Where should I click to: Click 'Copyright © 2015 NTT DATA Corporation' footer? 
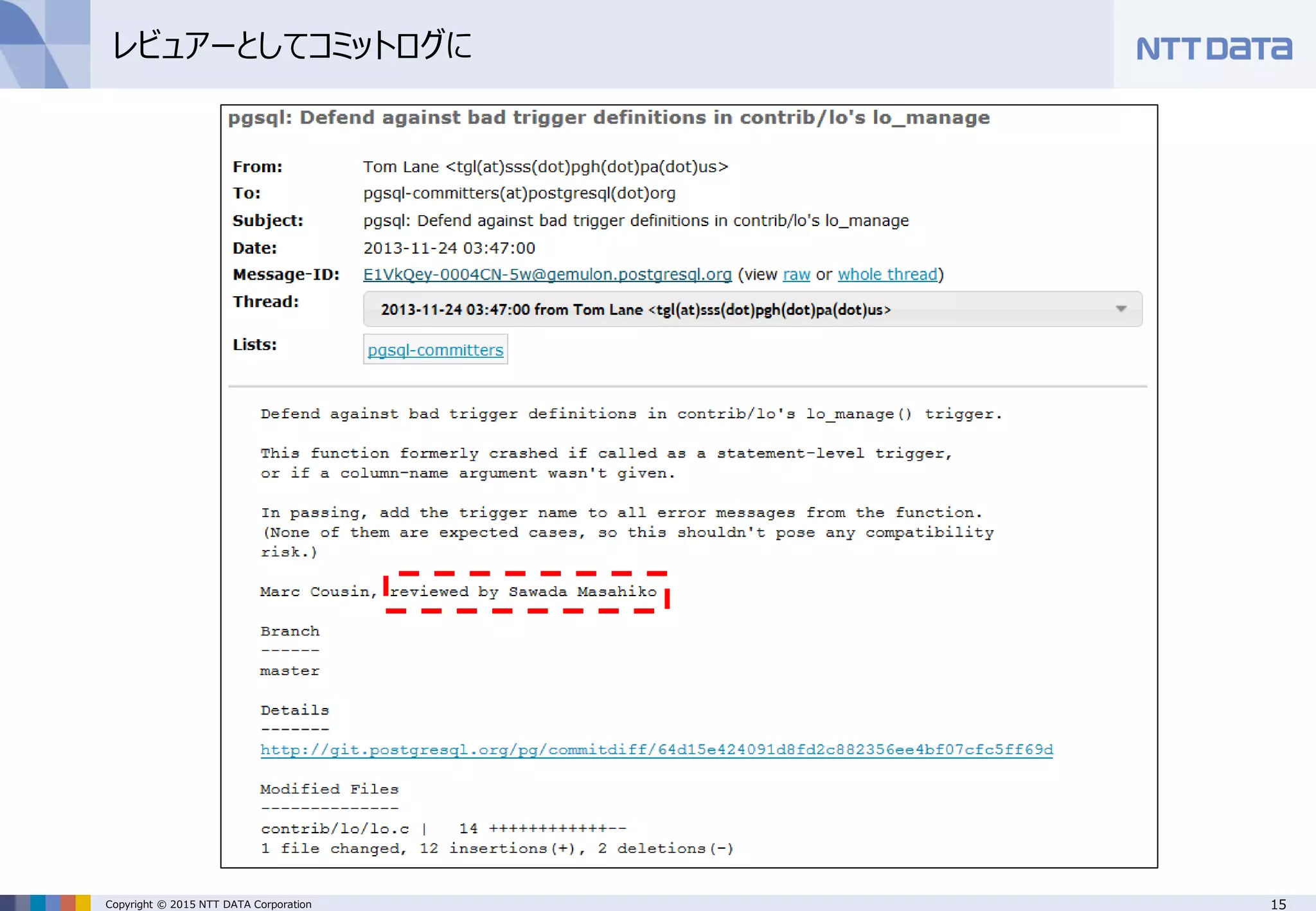tap(208, 904)
